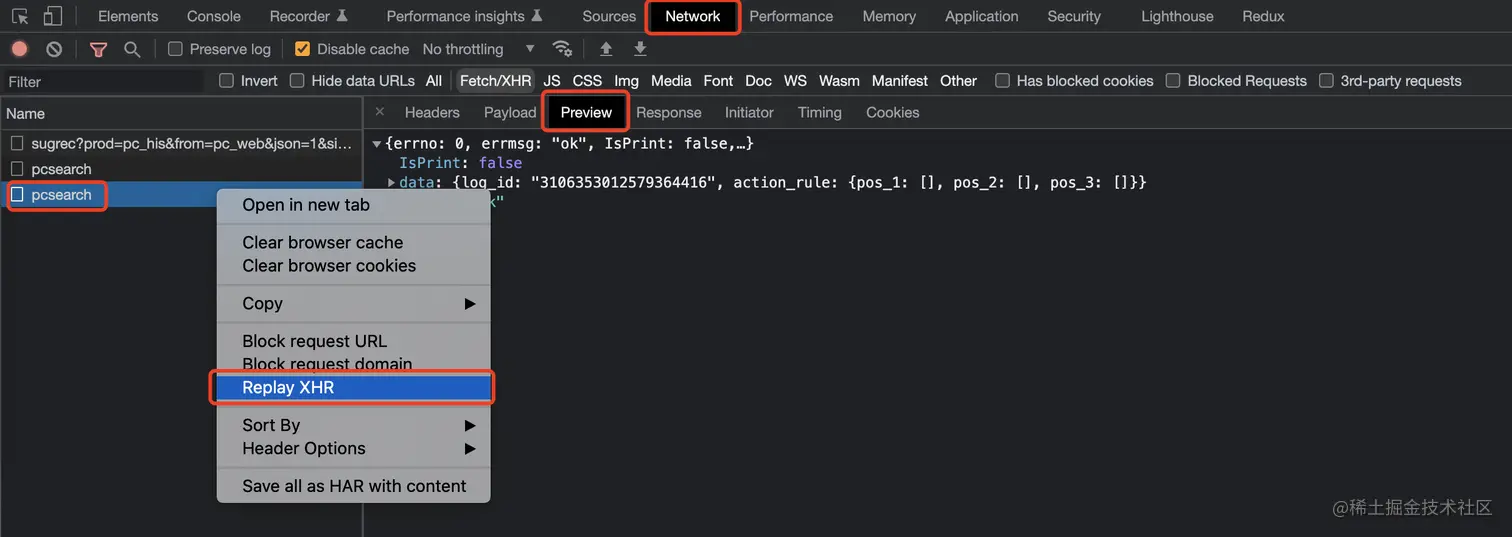Check Blocked Requests checkbox

(1173, 81)
